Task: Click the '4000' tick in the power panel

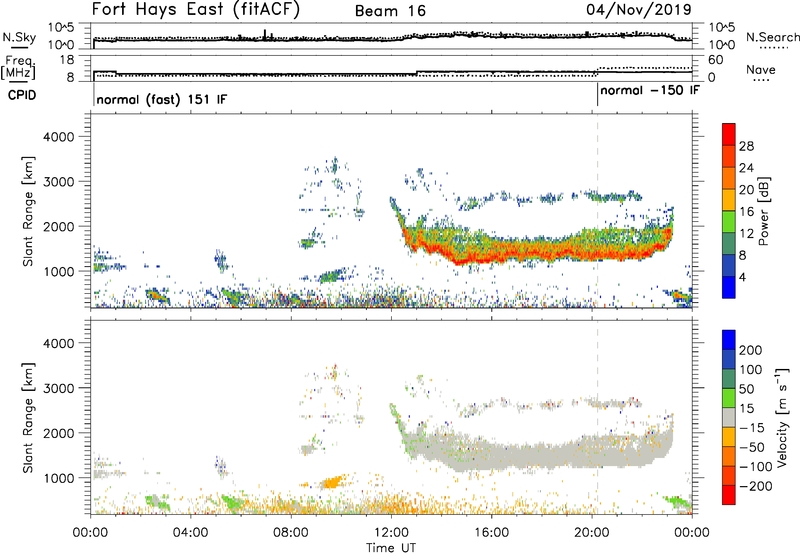Action: (x=59, y=137)
